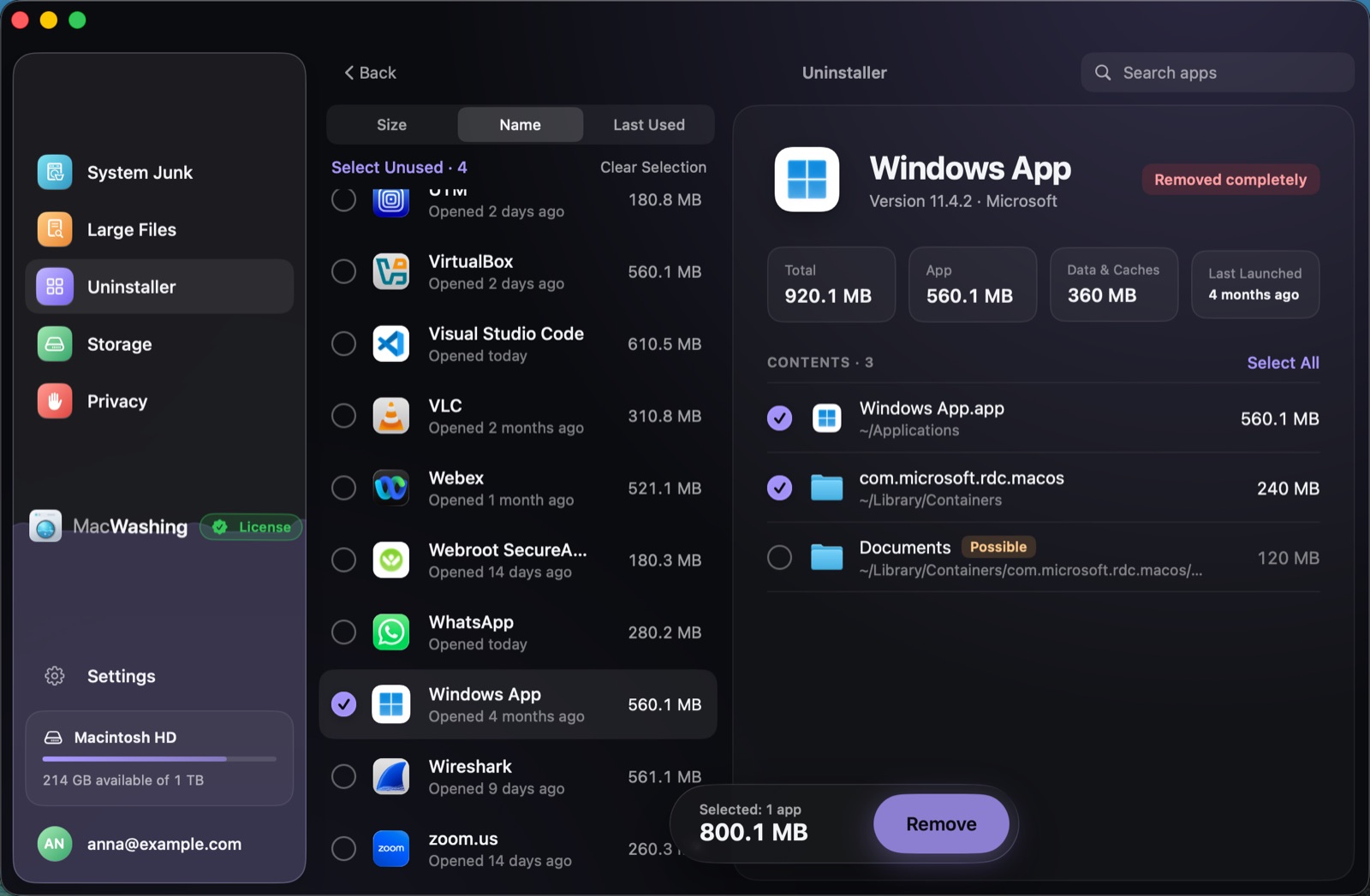This screenshot has width=1370, height=896.
Task: Click the zoom.us app icon
Action: [x=391, y=849]
